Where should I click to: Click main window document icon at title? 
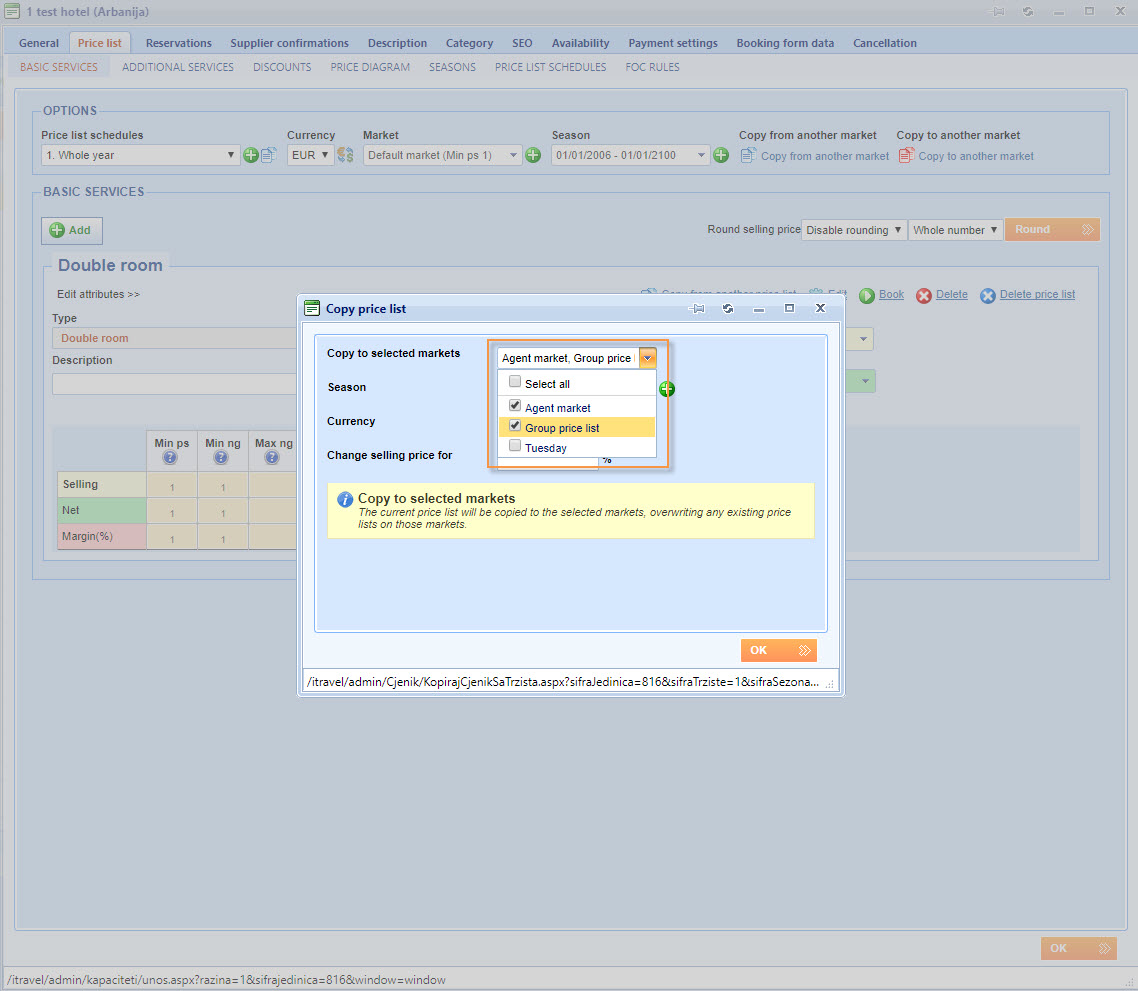click(12, 12)
